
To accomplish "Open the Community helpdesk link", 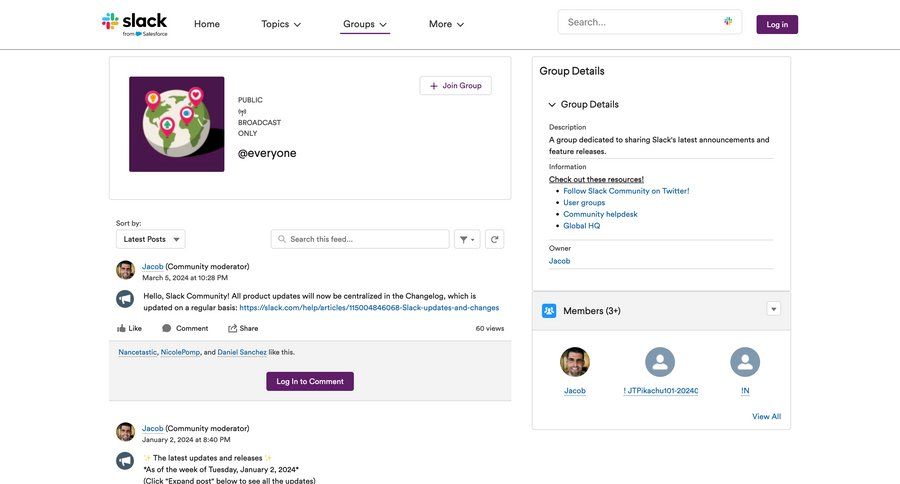I will point(600,214).
